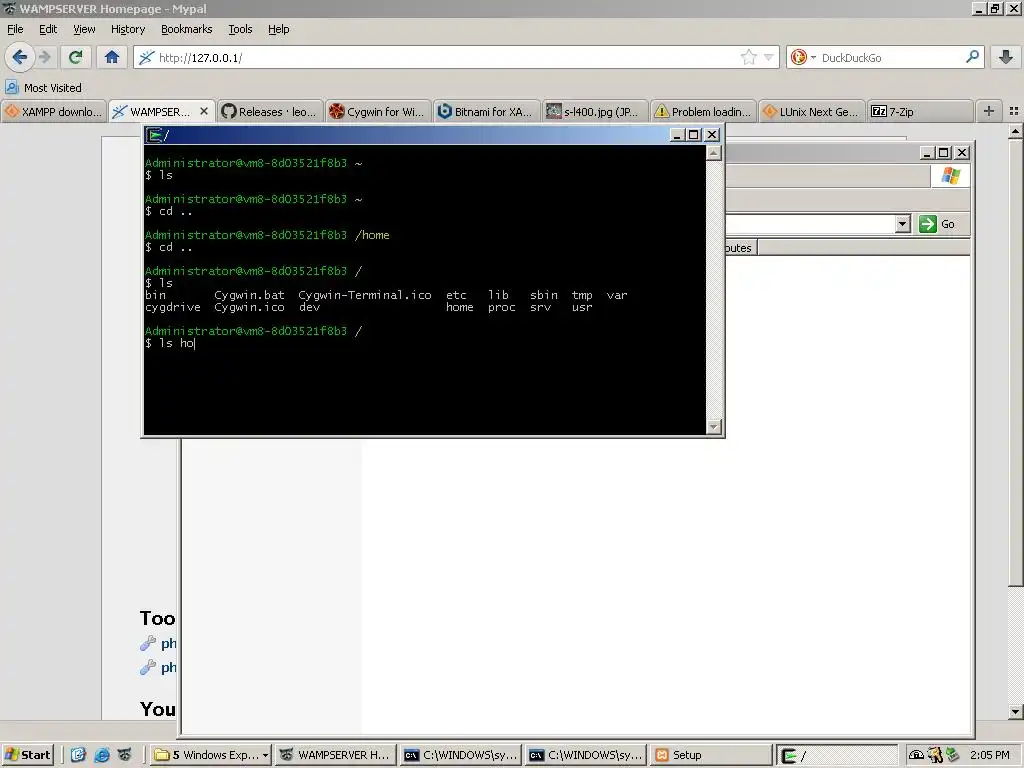The height and width of the screenshot is (768, 1024).
Task: Switch to the Bitnami for XAMPP tab
Action: pyautogui.click(x=485, y=112)
